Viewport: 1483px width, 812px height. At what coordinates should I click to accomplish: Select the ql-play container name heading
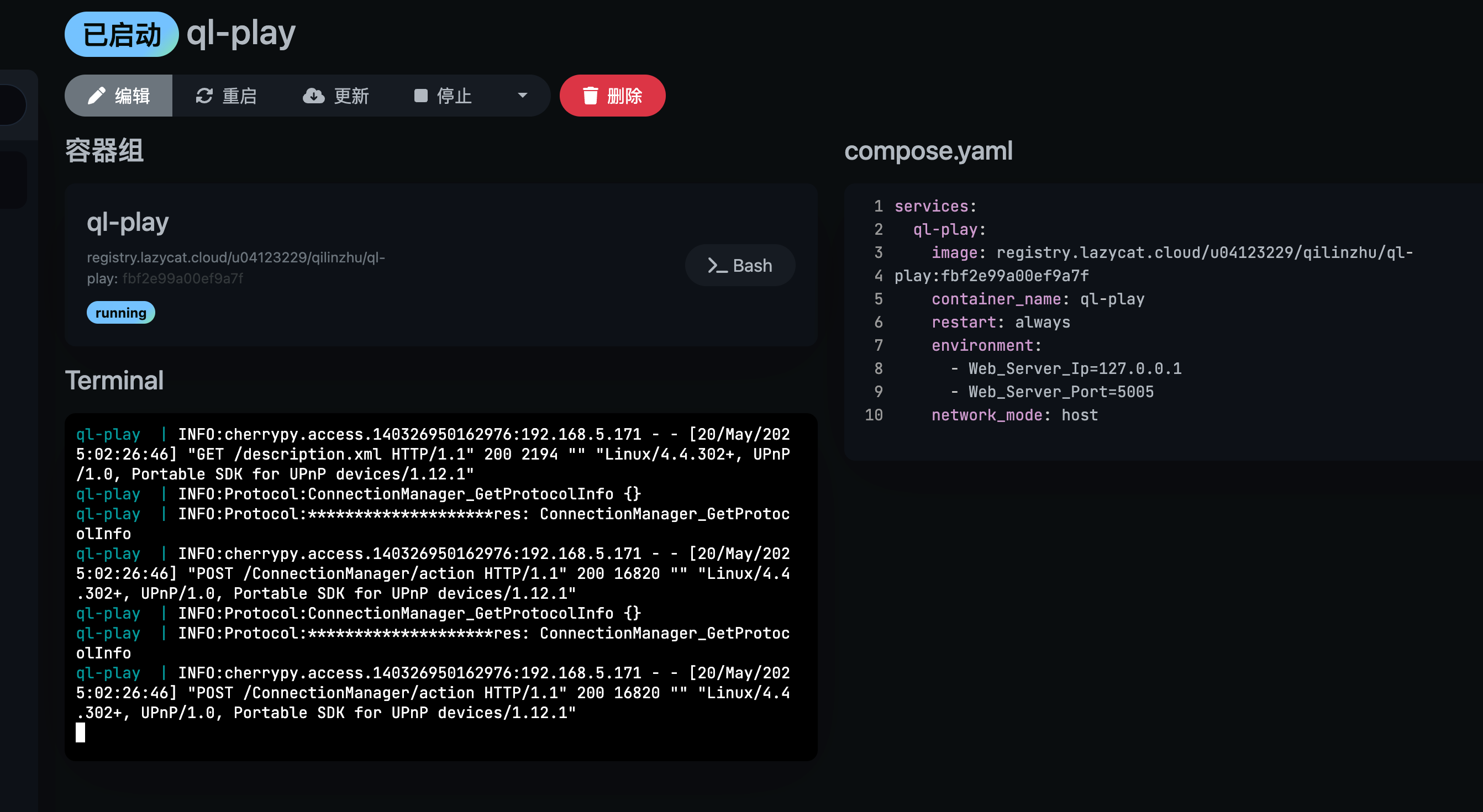[127, 222]
